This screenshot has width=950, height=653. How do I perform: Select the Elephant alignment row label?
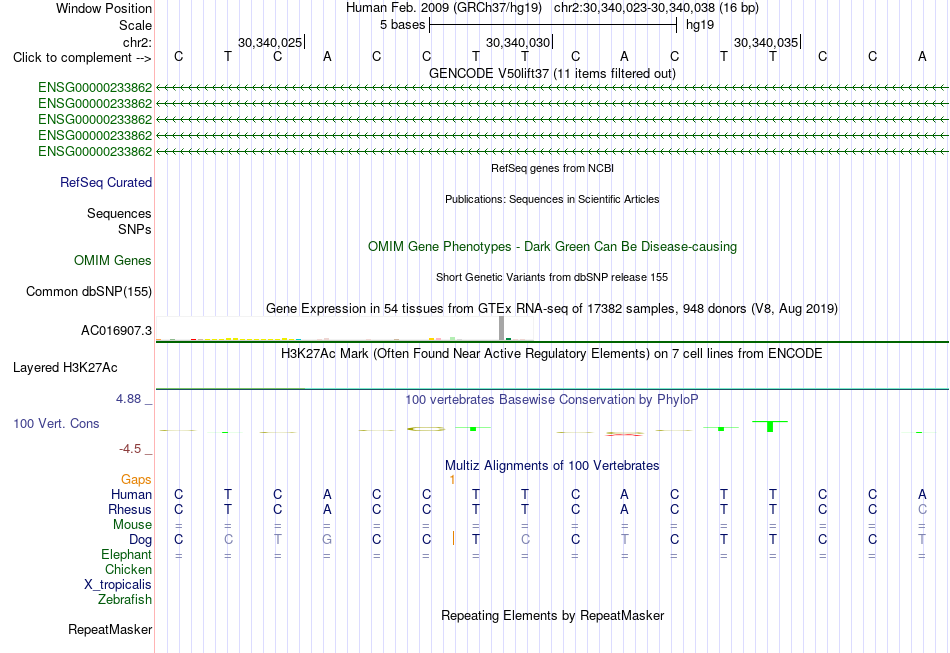127,554
